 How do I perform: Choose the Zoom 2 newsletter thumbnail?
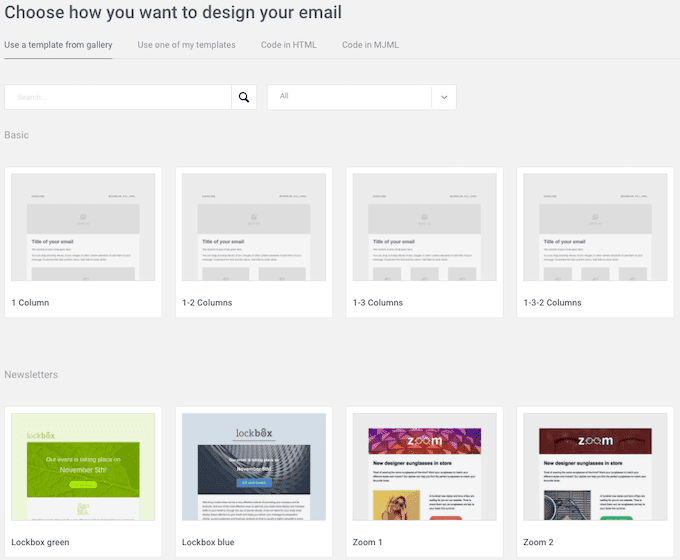coord(595,467)
